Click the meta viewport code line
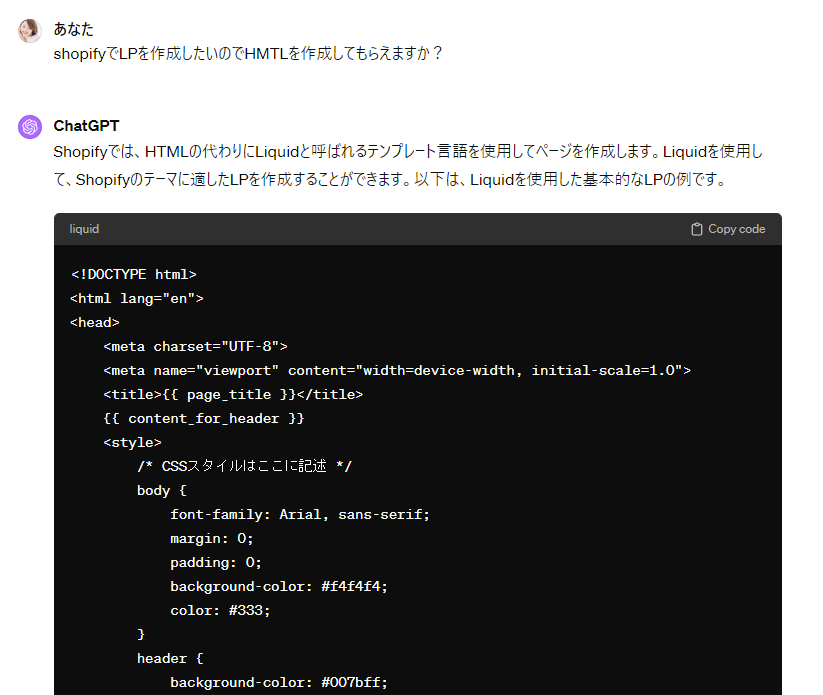The width and height of the screenshot is (823, 695). [397, 371]
